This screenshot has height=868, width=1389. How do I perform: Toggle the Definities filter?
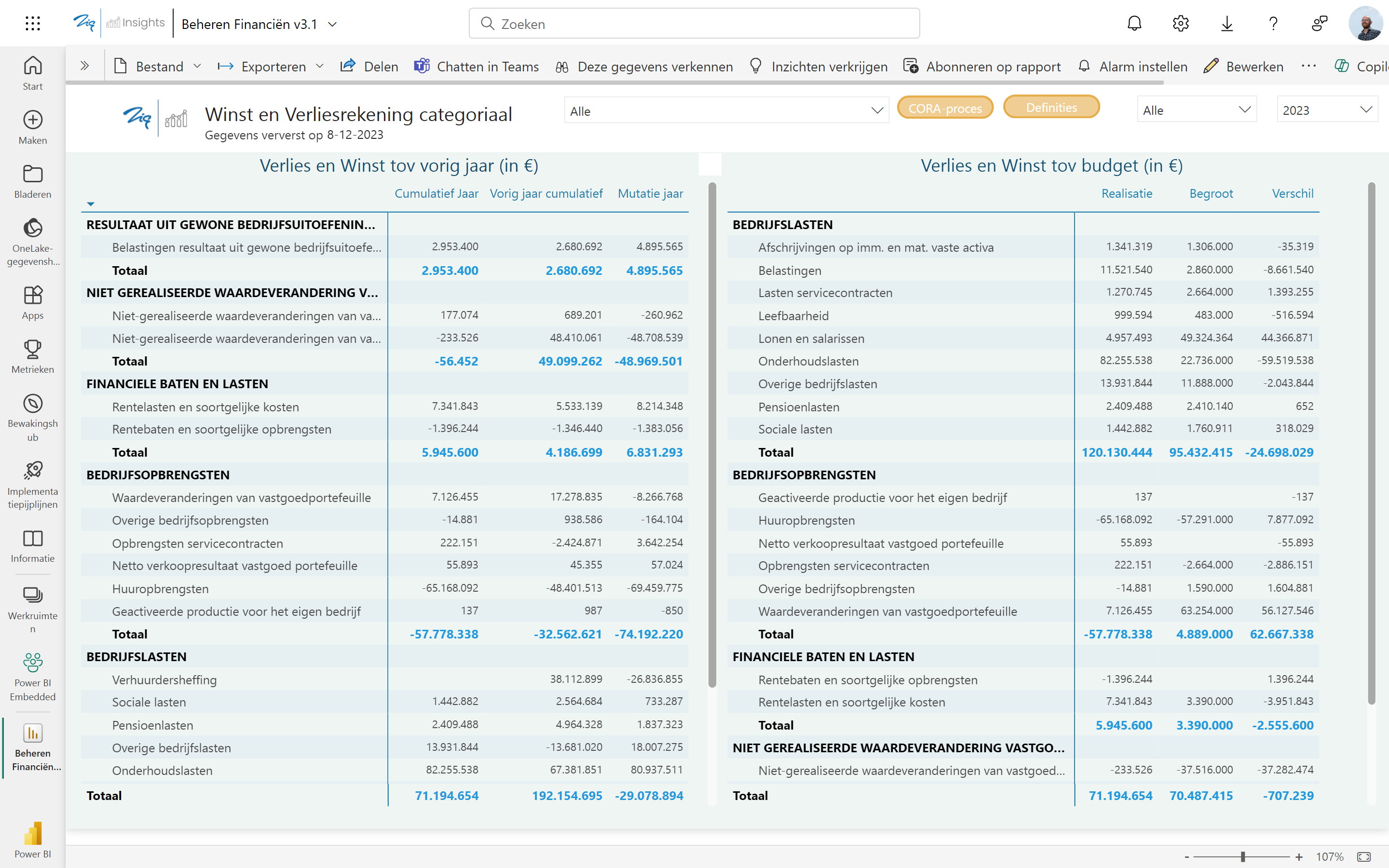1051,107
